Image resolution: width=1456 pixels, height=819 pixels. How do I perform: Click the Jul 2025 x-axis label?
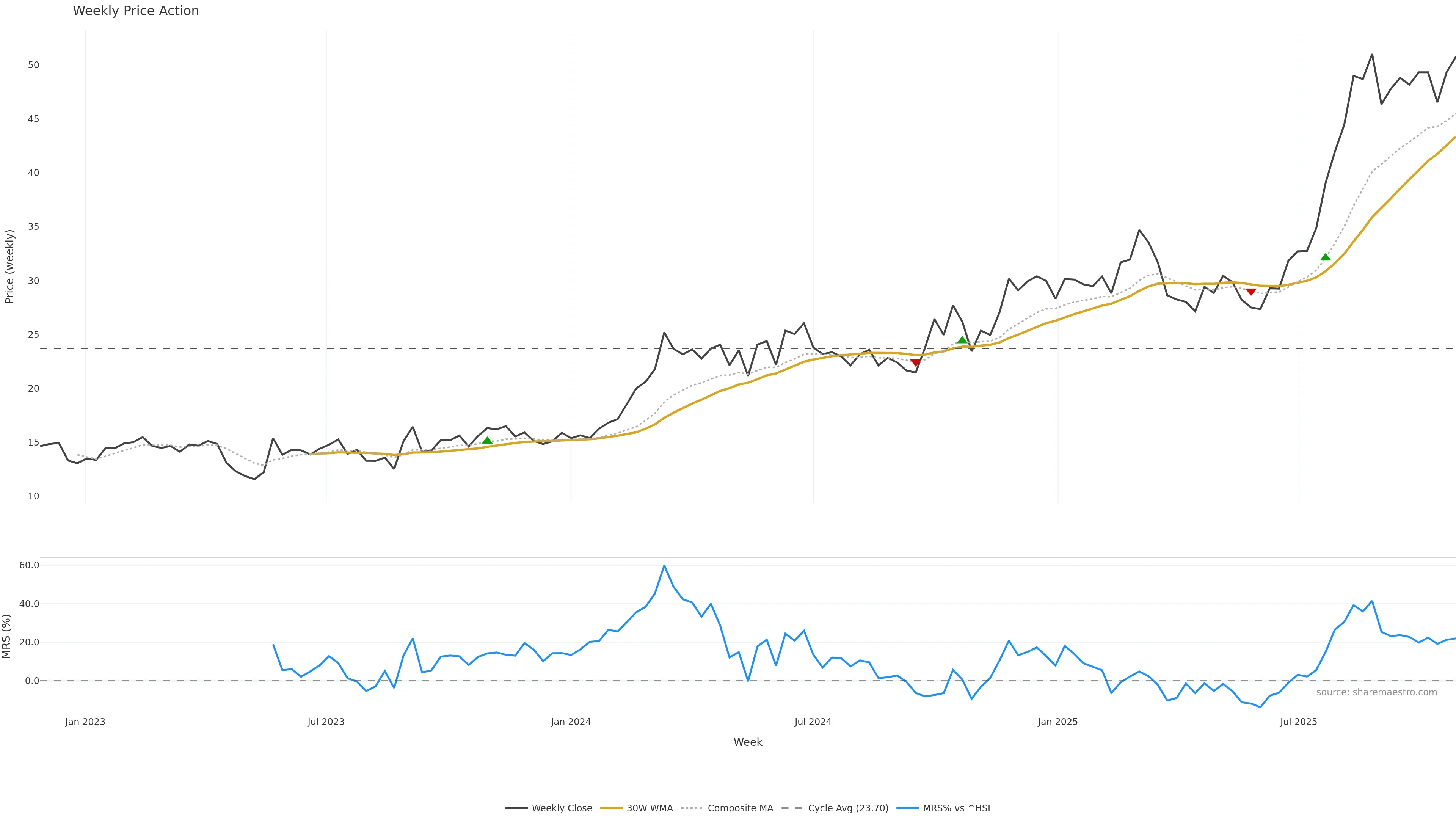pos(1298,722)
